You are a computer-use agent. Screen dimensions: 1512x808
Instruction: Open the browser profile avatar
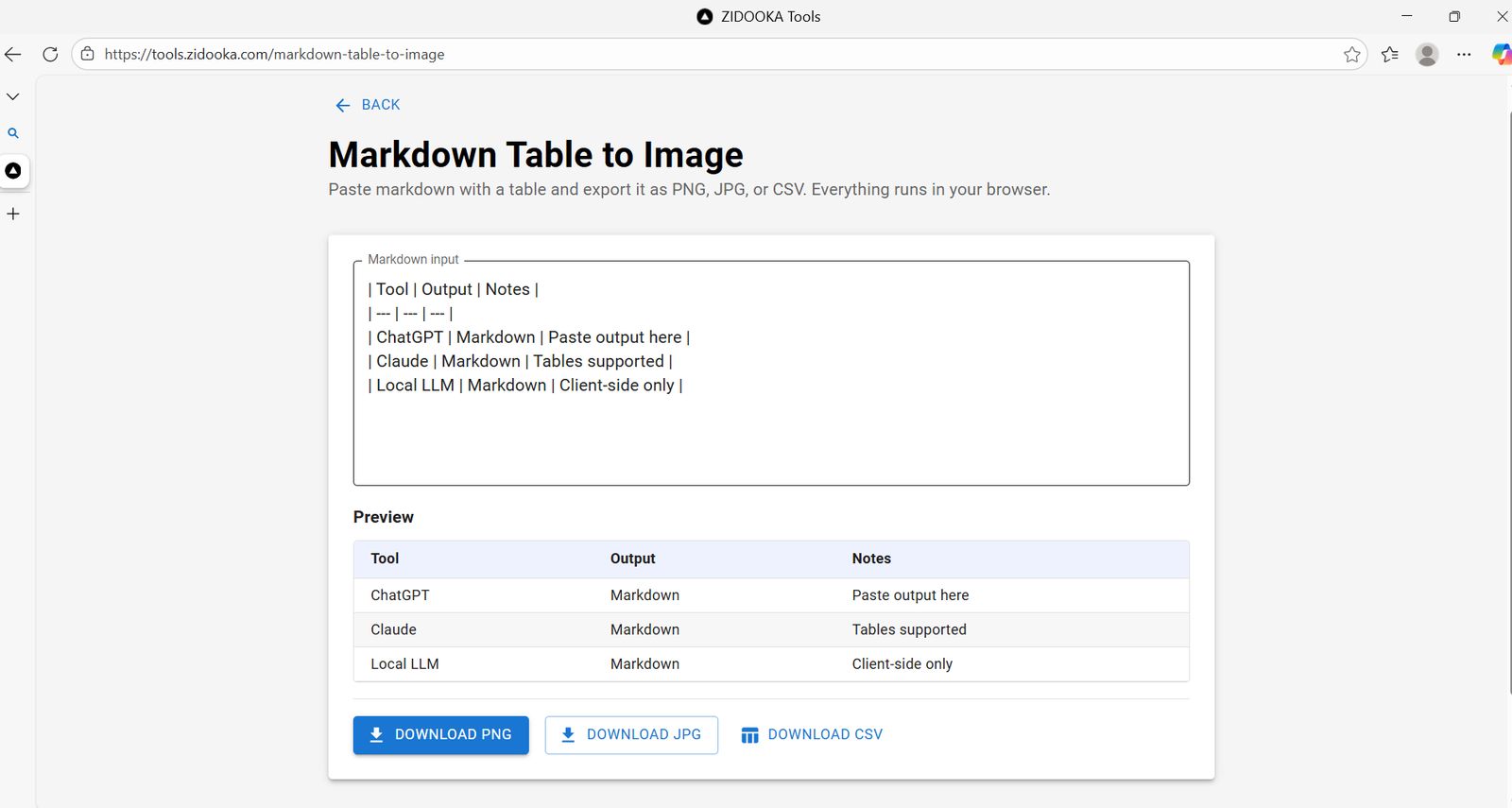[1427, 55]
